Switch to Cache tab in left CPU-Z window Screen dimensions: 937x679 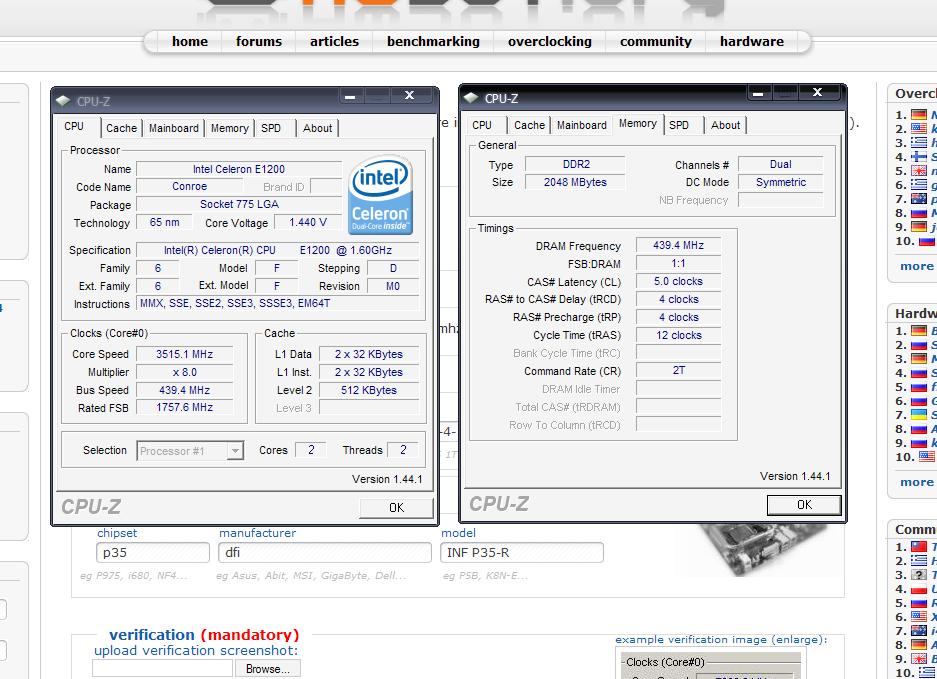coord(121,128)
